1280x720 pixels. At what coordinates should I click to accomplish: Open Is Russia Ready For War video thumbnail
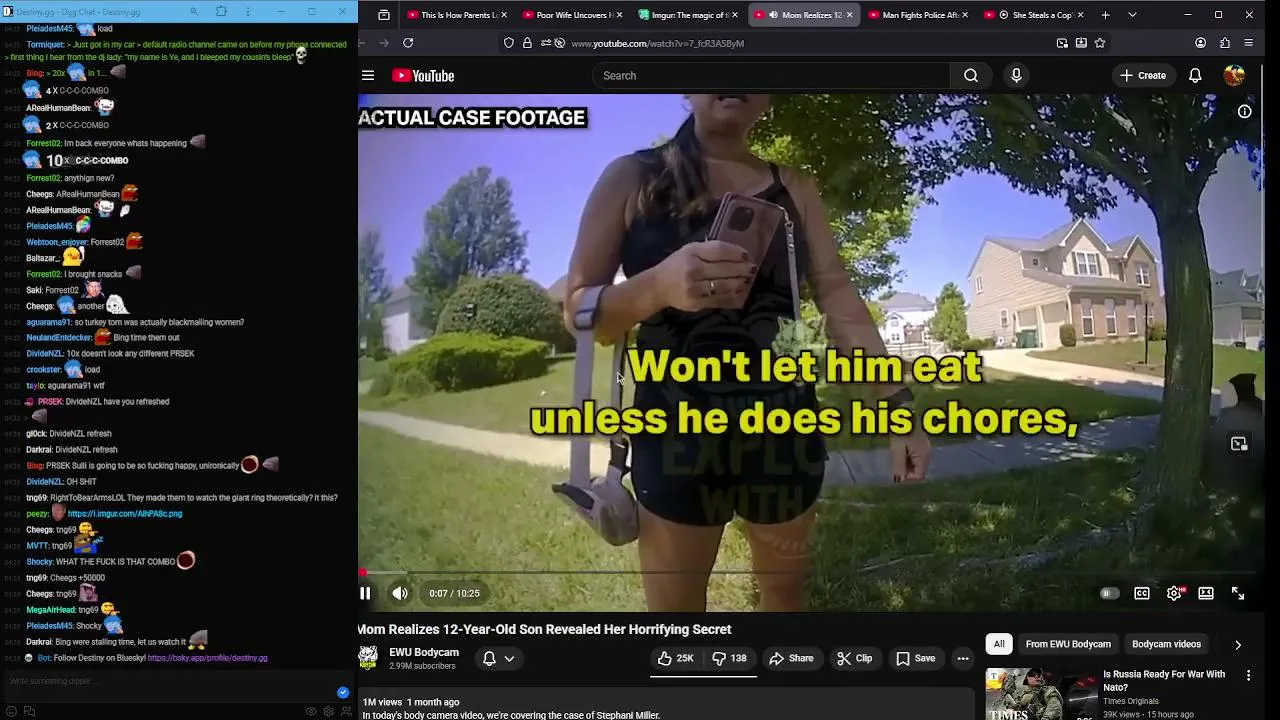pos(1040,694)
